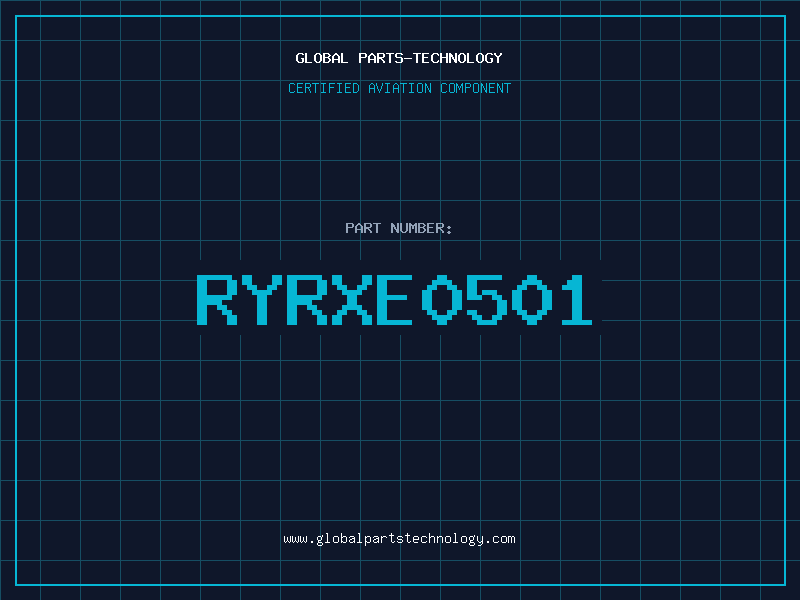Click the large letter Y in the part number

pos(262,299)
